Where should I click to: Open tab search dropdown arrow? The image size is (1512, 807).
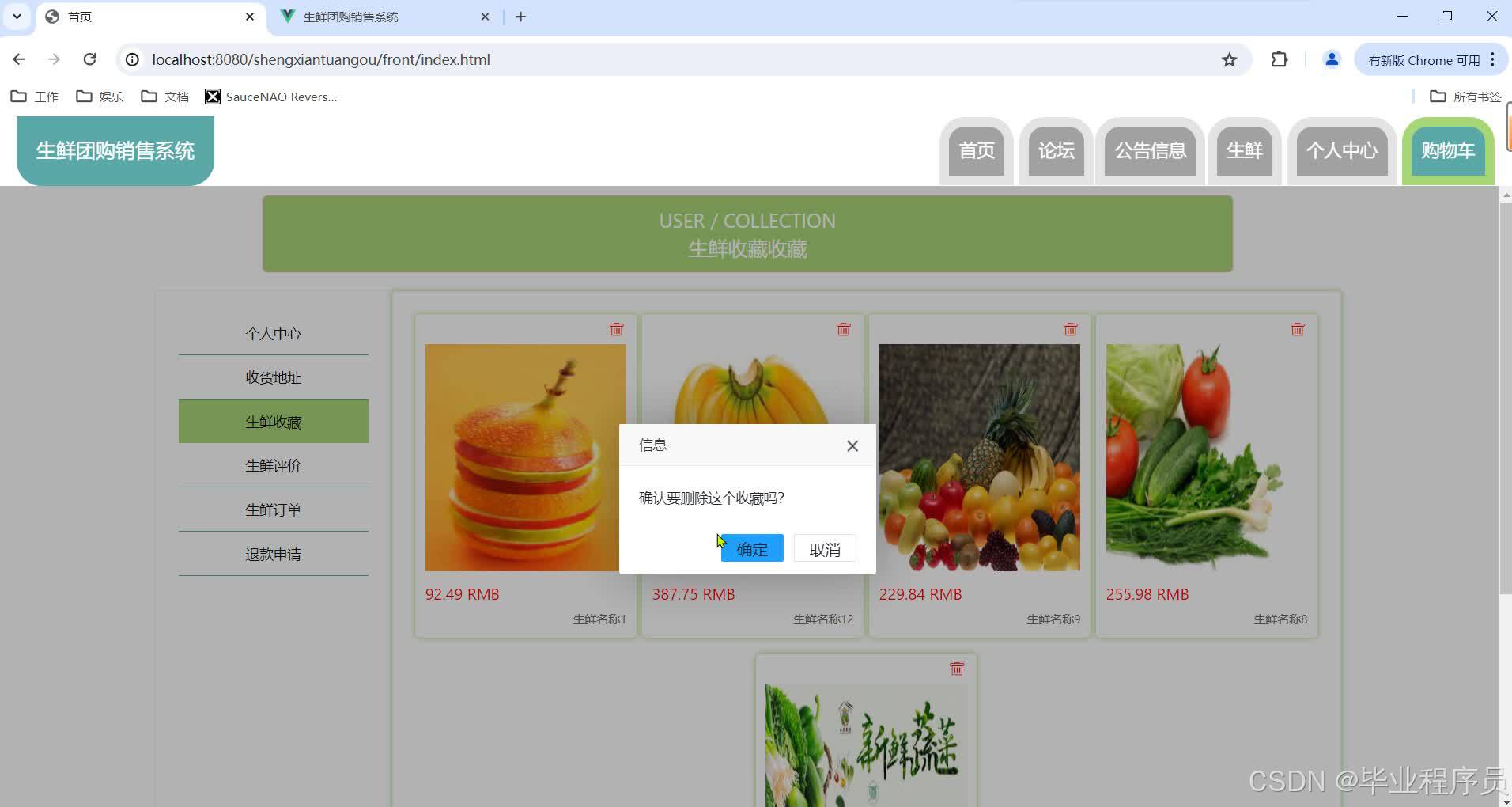pos(17,17)
